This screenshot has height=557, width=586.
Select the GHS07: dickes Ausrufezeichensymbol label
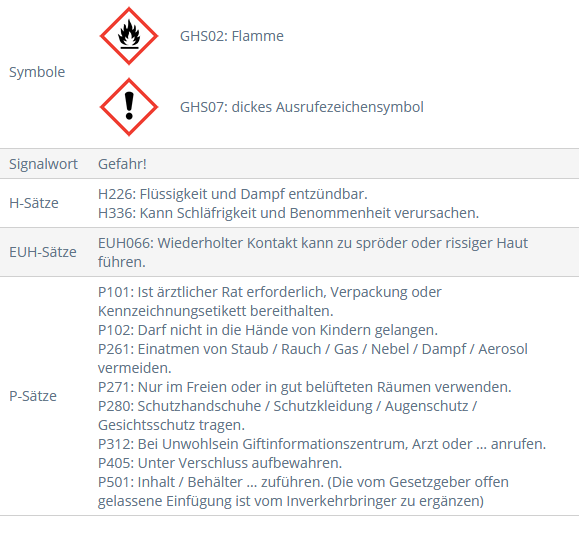[x=302, y=107]
